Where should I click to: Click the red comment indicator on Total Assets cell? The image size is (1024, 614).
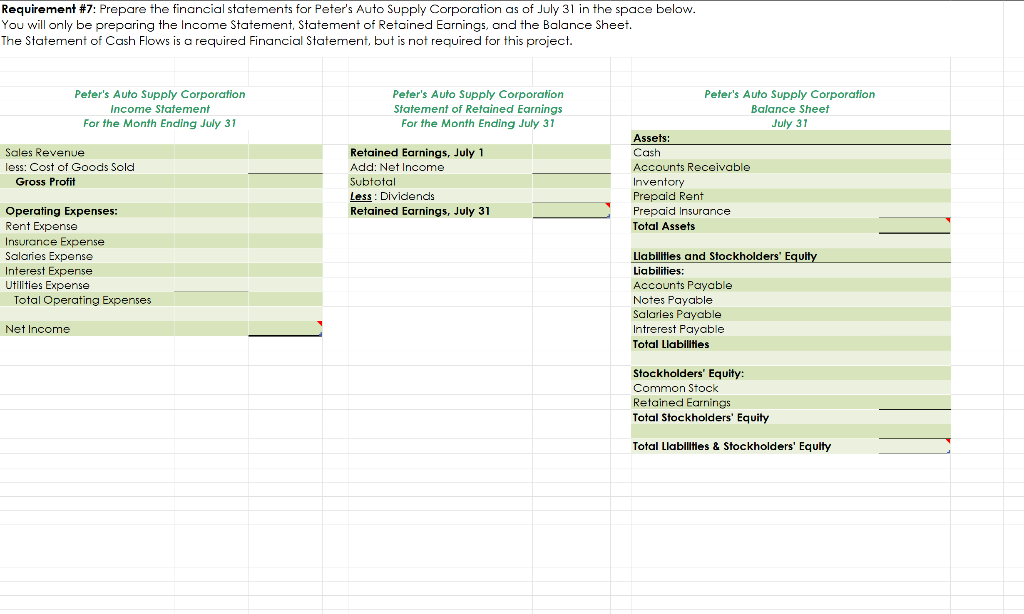click(x=947, y=221)
